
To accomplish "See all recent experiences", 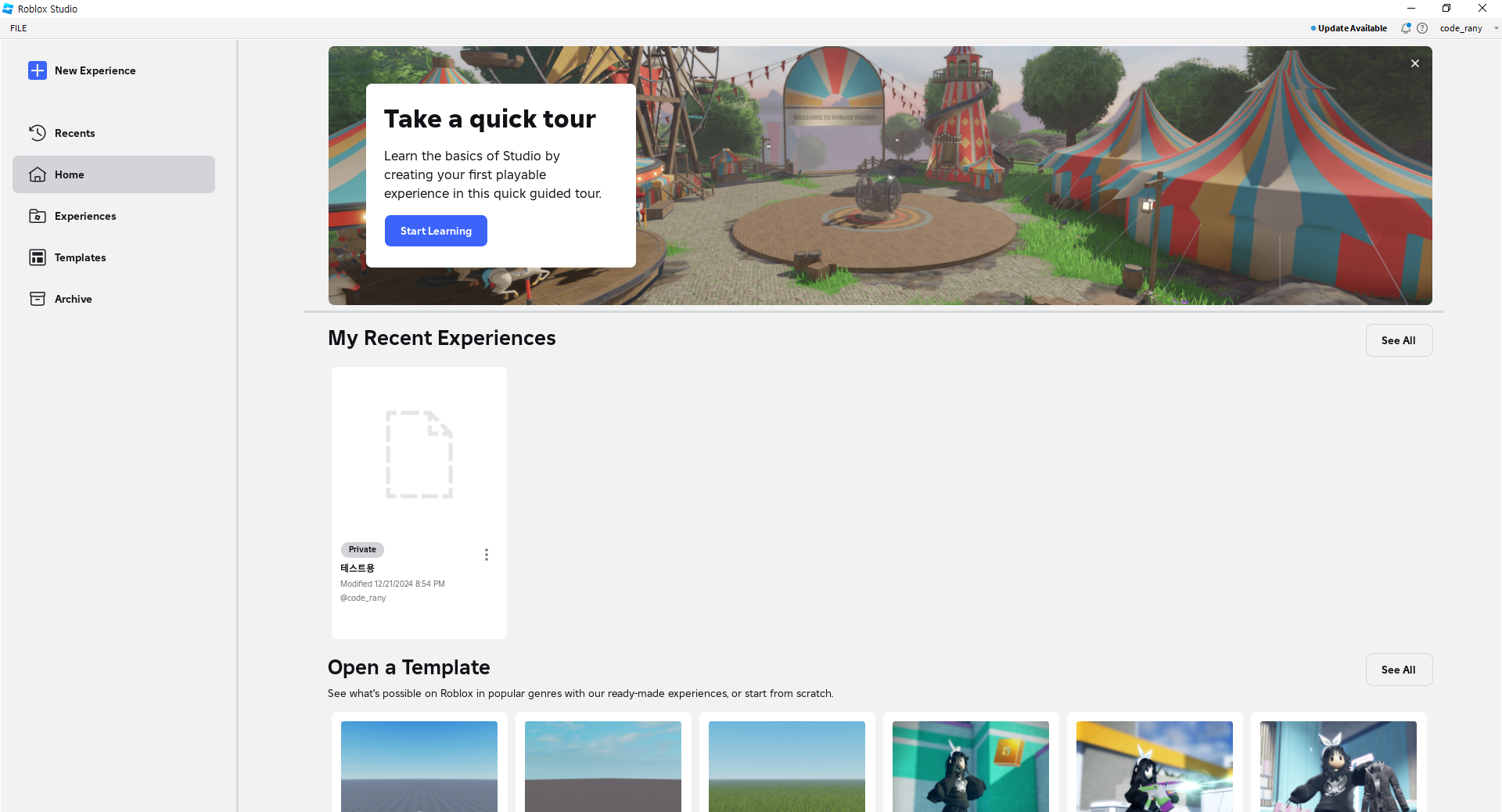I will click(1399, 340).
